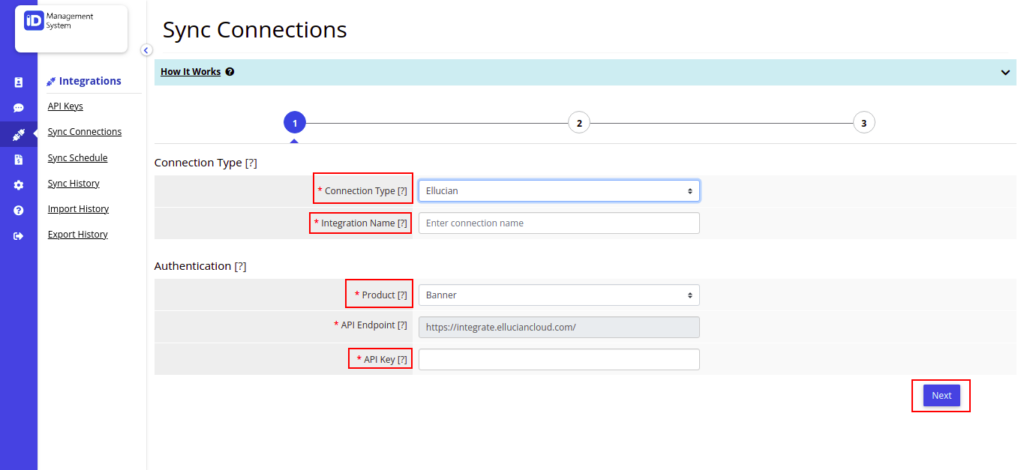Open the messages chat bubble icon
This screenshot has height=470, width=1024.
(18, 108)
